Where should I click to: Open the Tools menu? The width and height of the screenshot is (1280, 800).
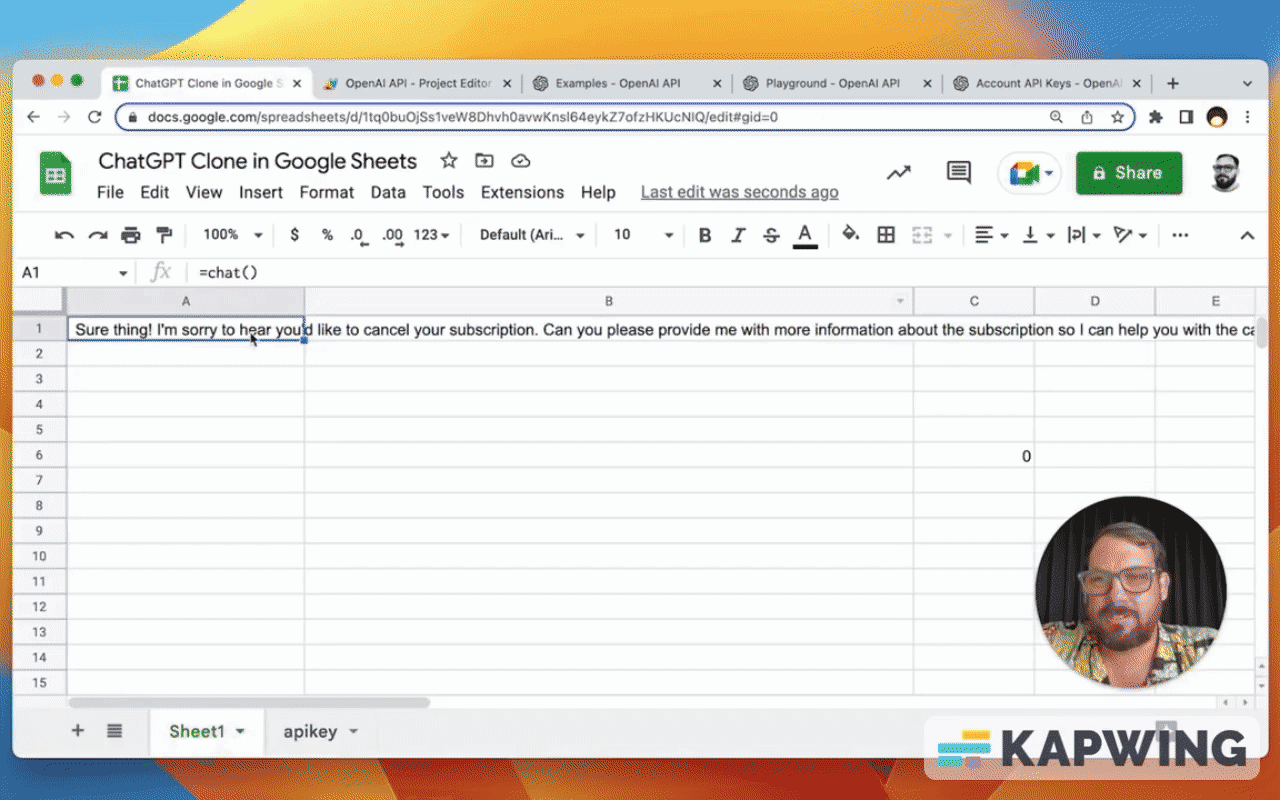[x=443, y=192]
